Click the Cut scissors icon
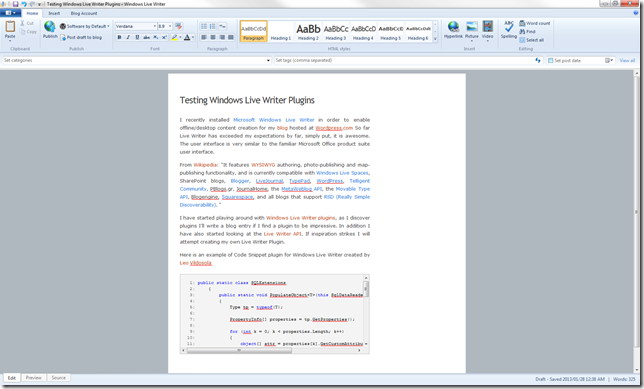 point(23,23)
